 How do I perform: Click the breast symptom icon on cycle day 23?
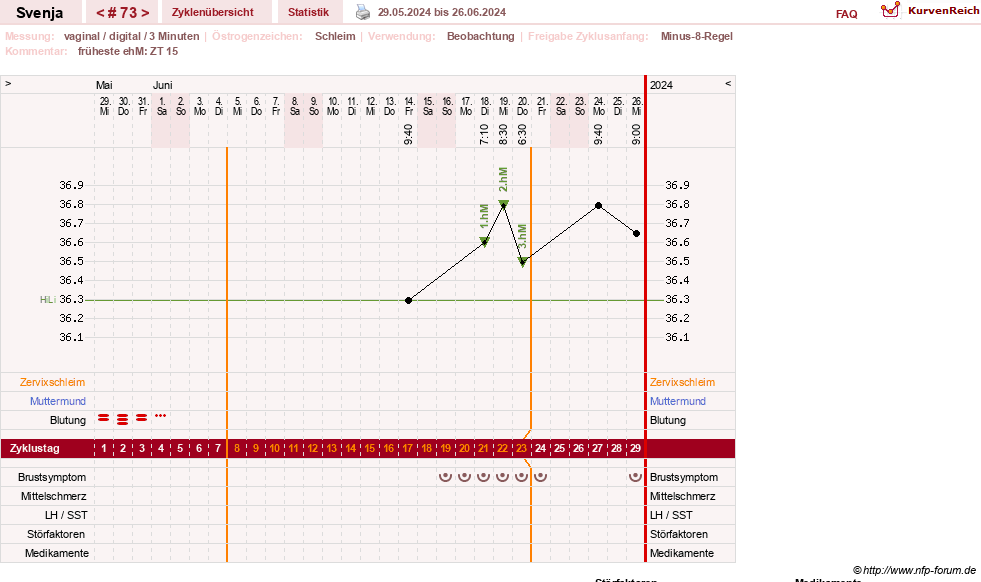tap(522, 477)
